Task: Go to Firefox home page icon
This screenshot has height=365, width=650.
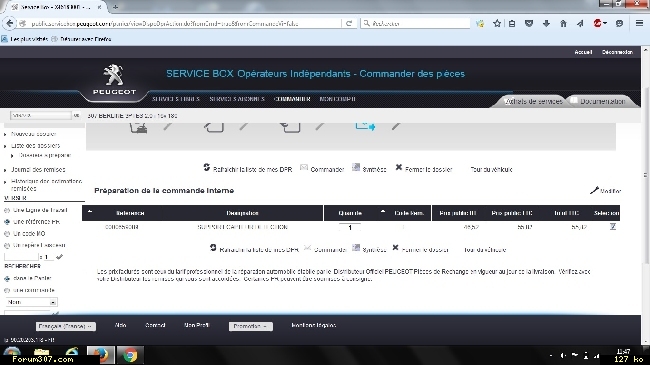Action: click(563, 24)
